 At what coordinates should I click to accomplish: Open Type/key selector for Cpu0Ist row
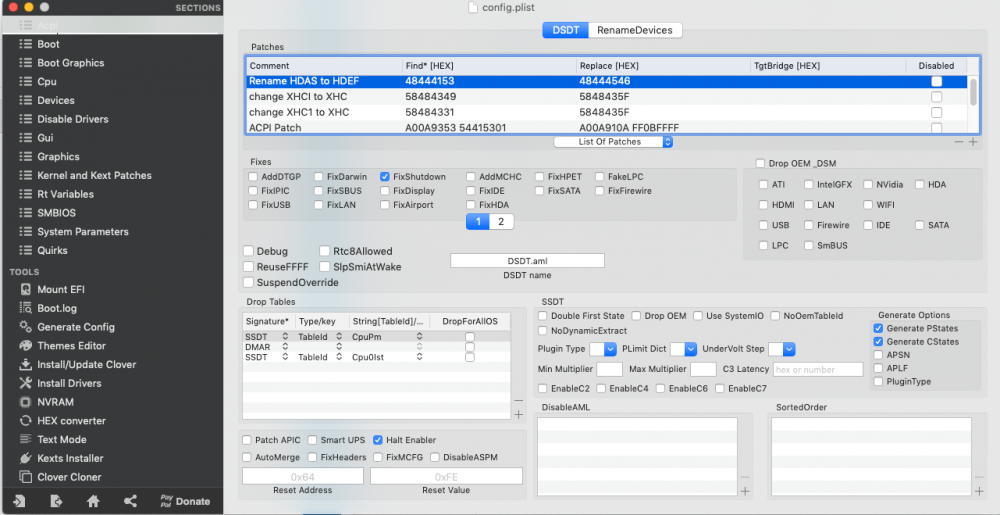[341, 358]
